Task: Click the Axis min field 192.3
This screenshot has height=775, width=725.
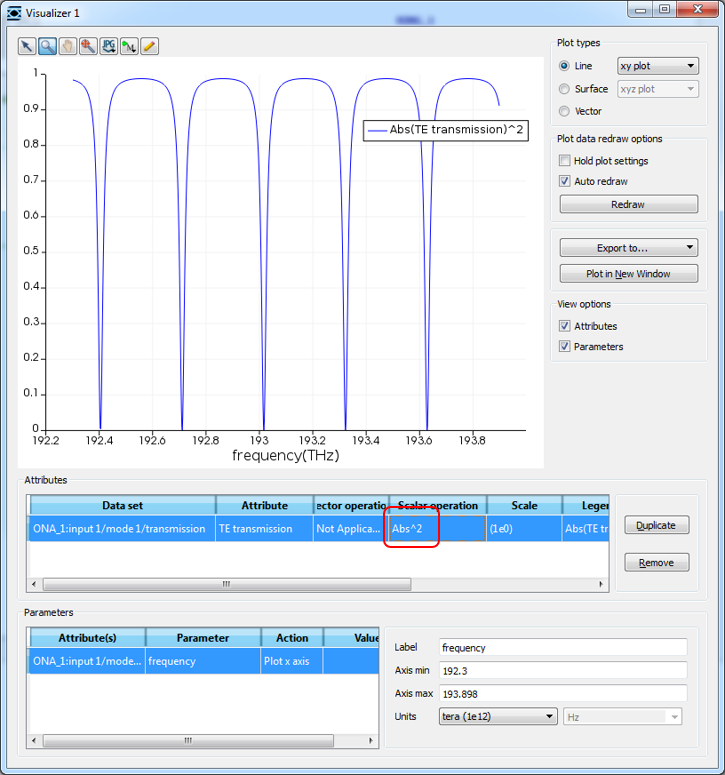Action: (x=563, y=671)
